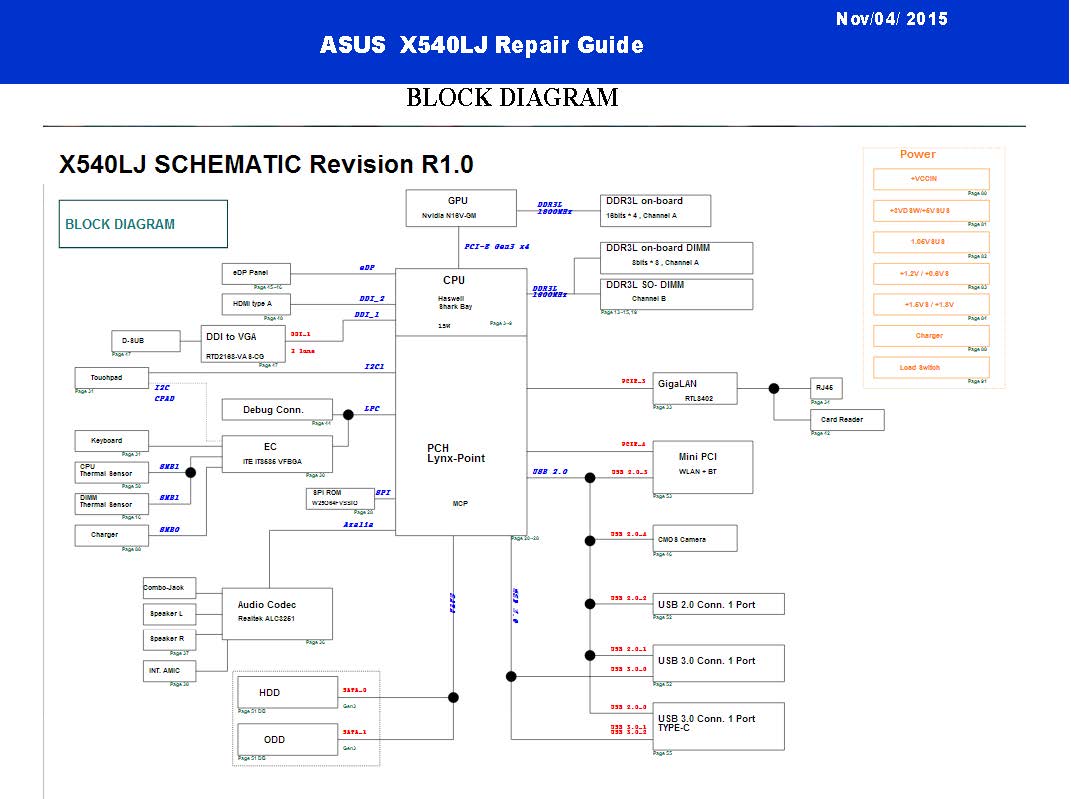
Task: Click the Charger block beside SMB0
Action: pos(111,535)
